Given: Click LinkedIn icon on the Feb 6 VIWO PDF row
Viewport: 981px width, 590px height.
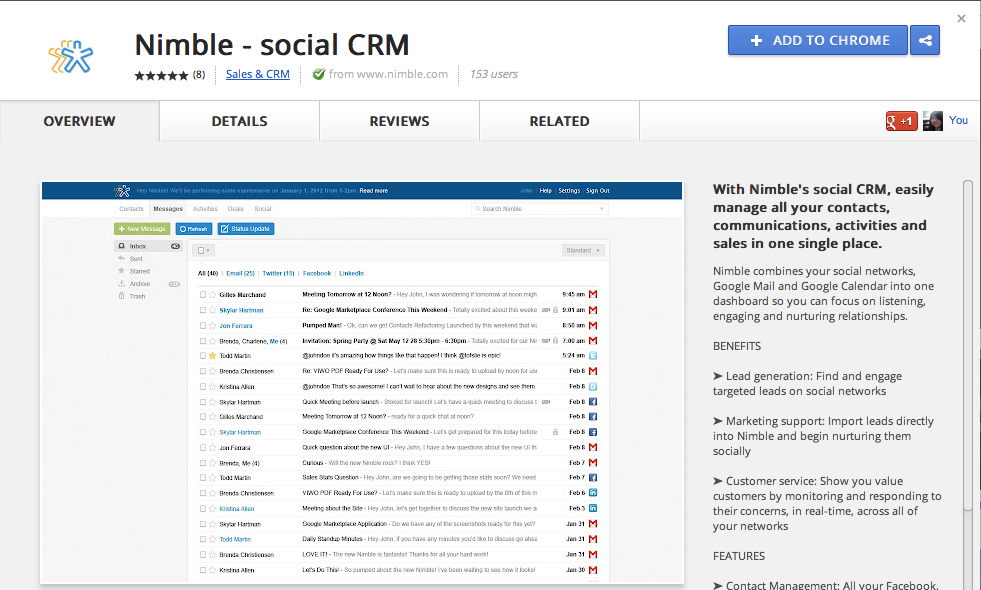Looking at the screenshot, I should point(593,493).
